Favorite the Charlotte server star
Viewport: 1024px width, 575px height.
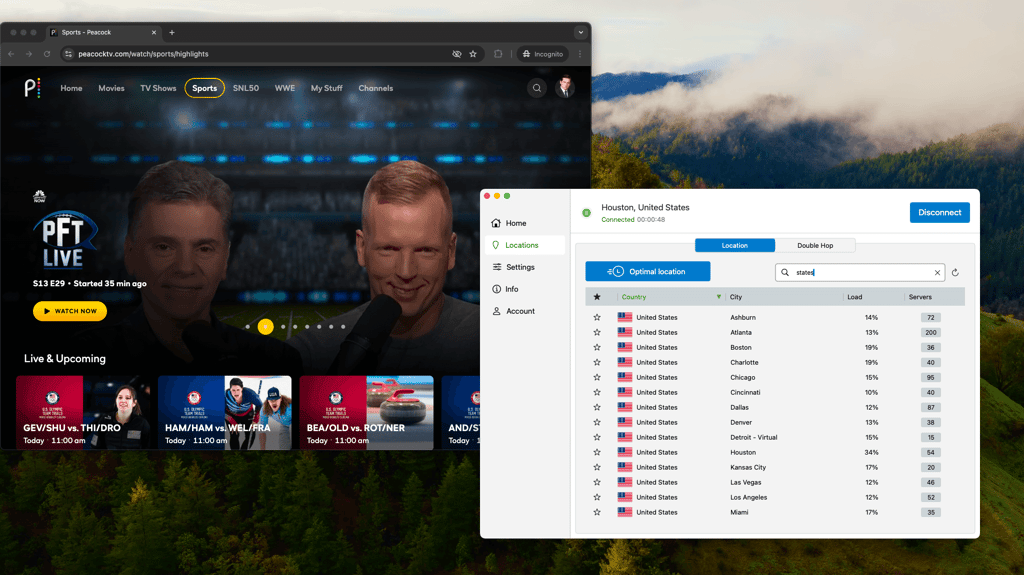coord(597,363)
